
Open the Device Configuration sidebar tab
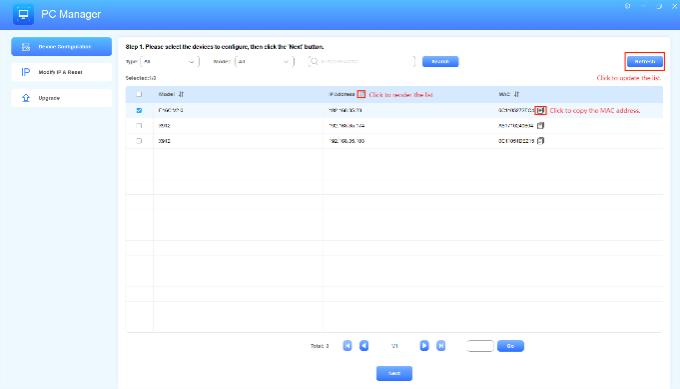point(62,46)
